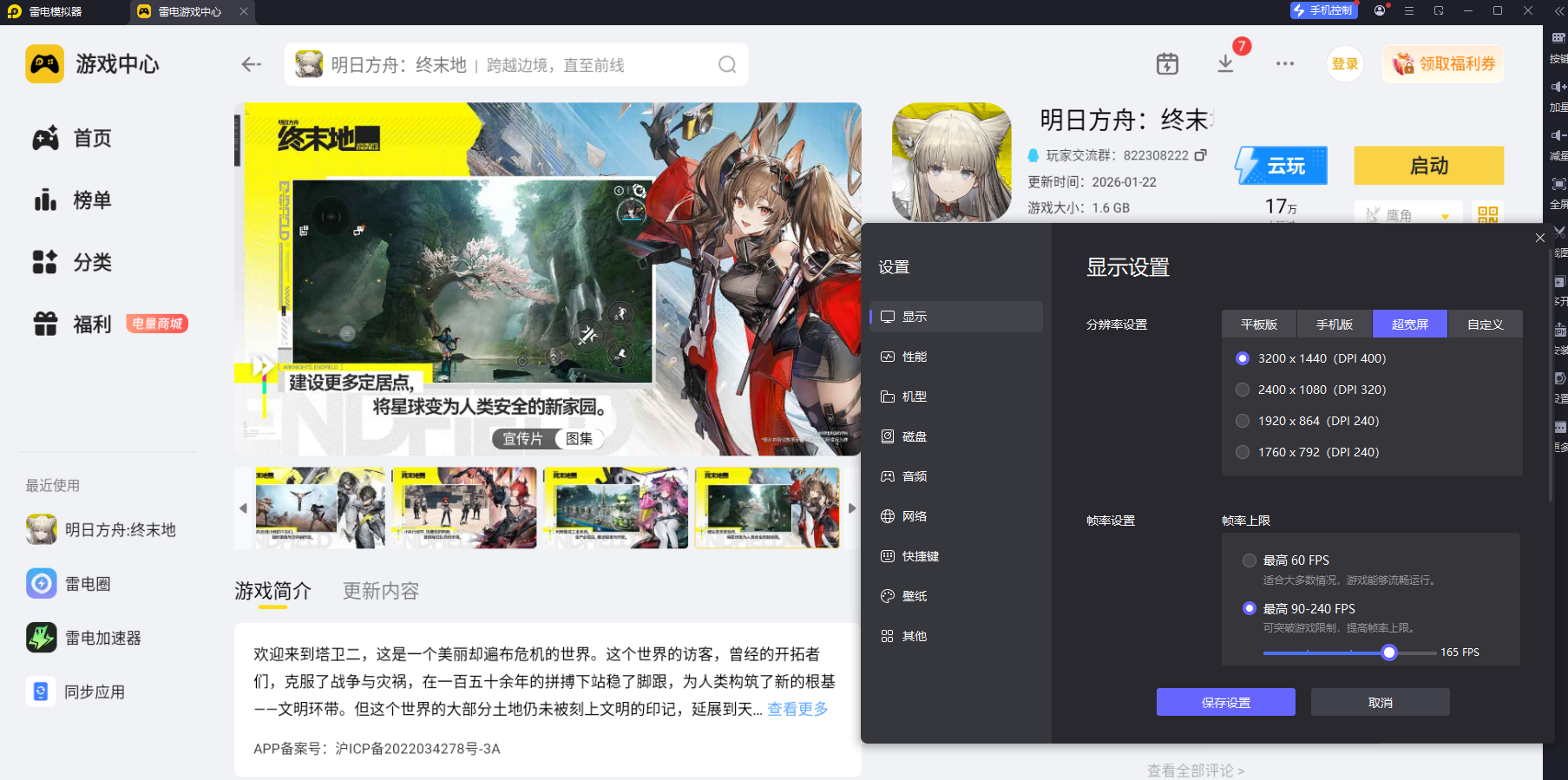Expand the description with 查看更多

pyautogui.click(x=797, y=709)
